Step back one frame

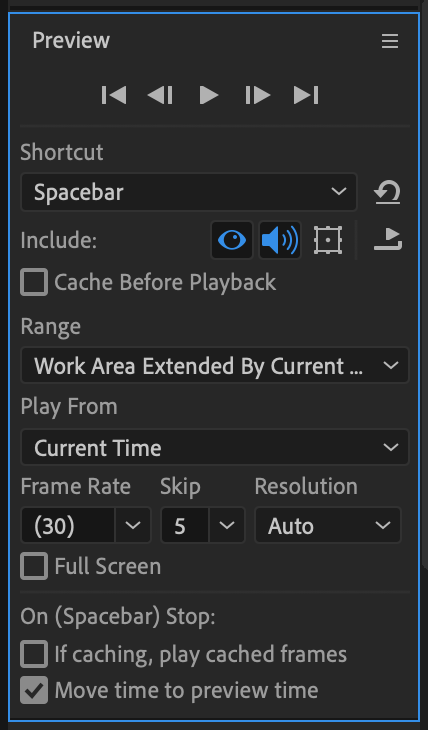click(x=160, y=95)
